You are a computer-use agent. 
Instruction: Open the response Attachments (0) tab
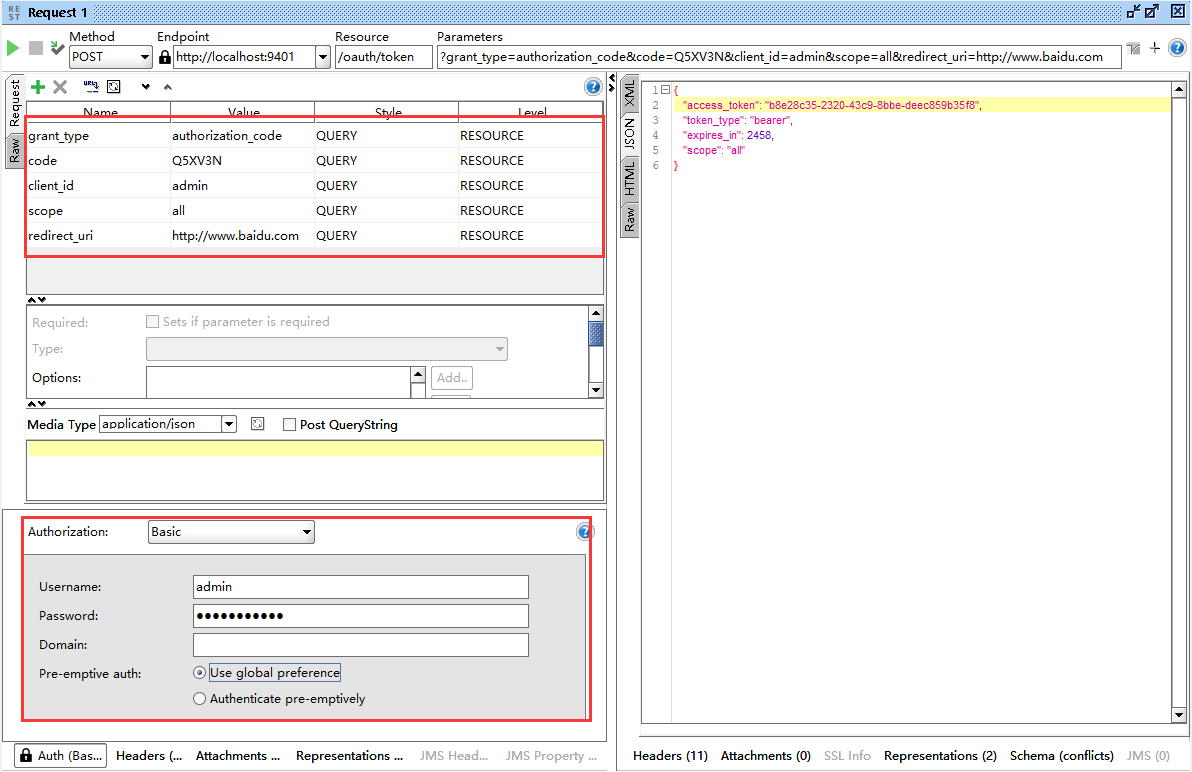(x=766, y=756)
